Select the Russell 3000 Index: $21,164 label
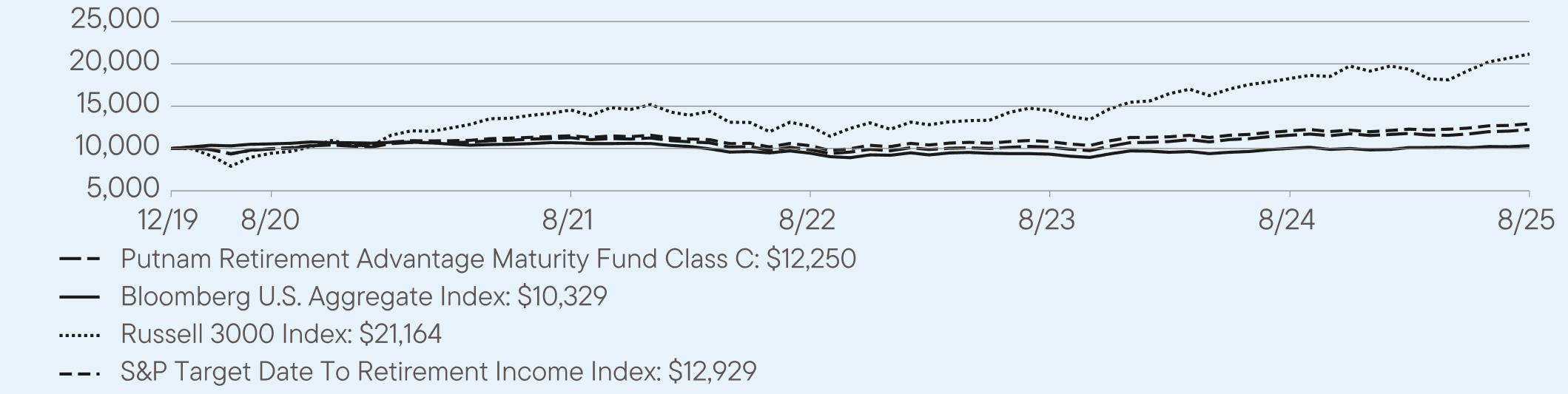The width and height of the screenshot is (1568, 394). [280, 334]
